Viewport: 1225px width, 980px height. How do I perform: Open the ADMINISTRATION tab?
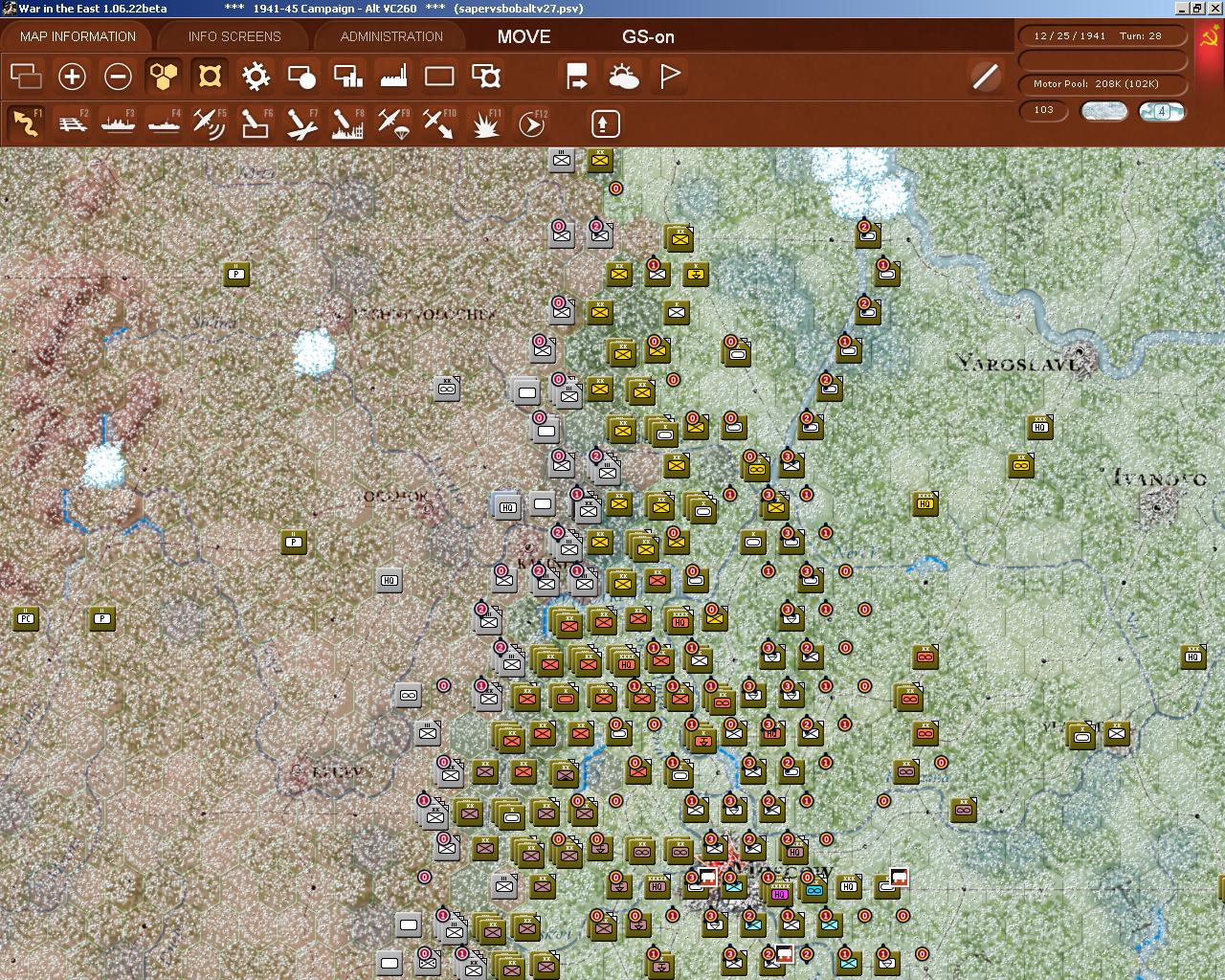[391, 36]
